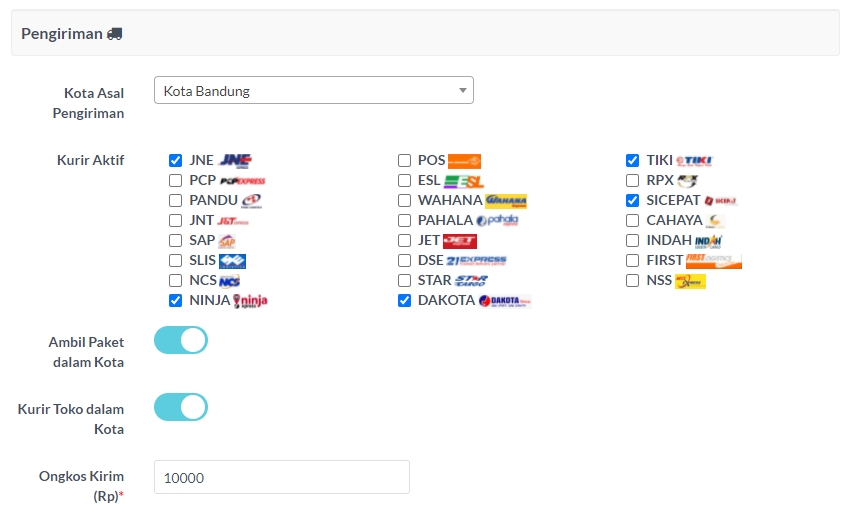
Task: Check the RPX courier checkbox
Action: pos(632,180)
